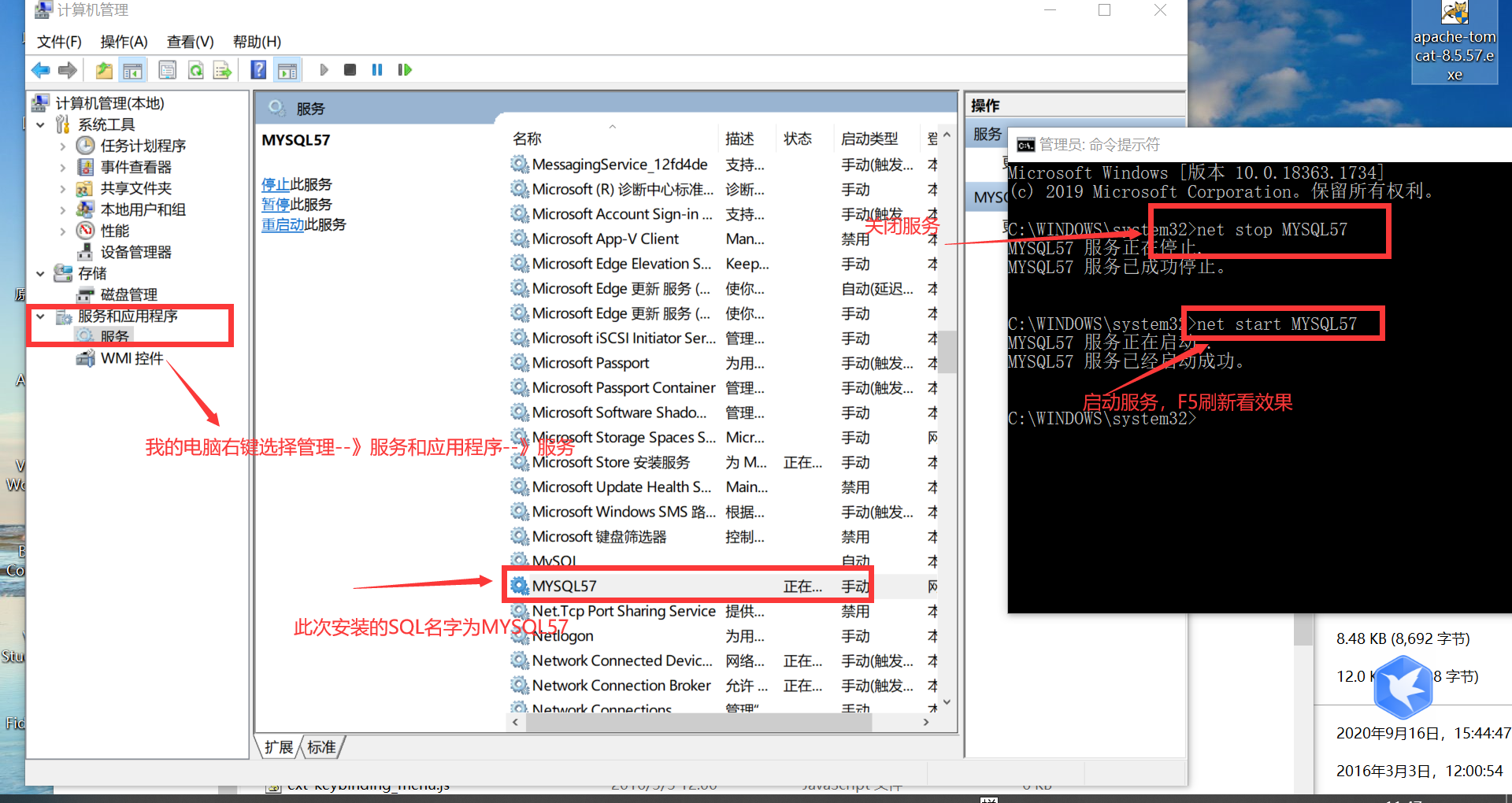The image size is (1512, 803).
Task: Click the Performance icon in tree
Action: point(86,231)
